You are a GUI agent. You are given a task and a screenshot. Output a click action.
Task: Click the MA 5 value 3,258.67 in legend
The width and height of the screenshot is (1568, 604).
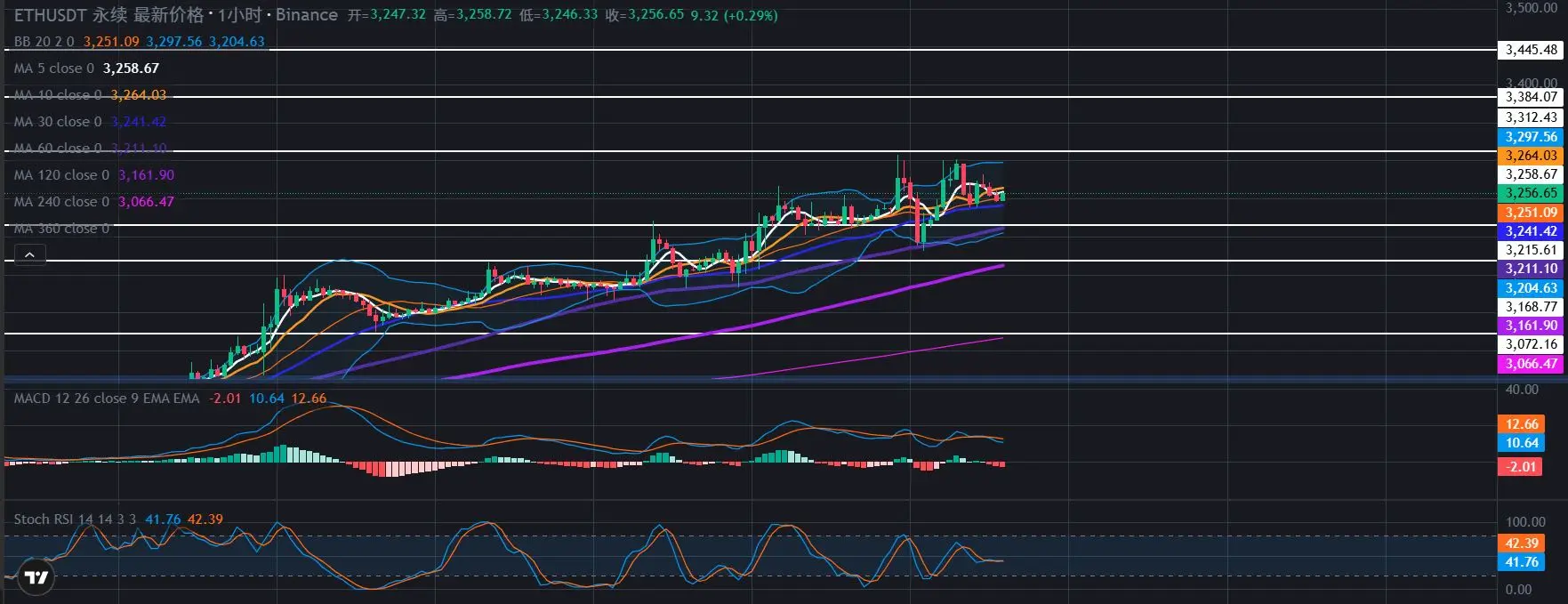click(131, 68)
